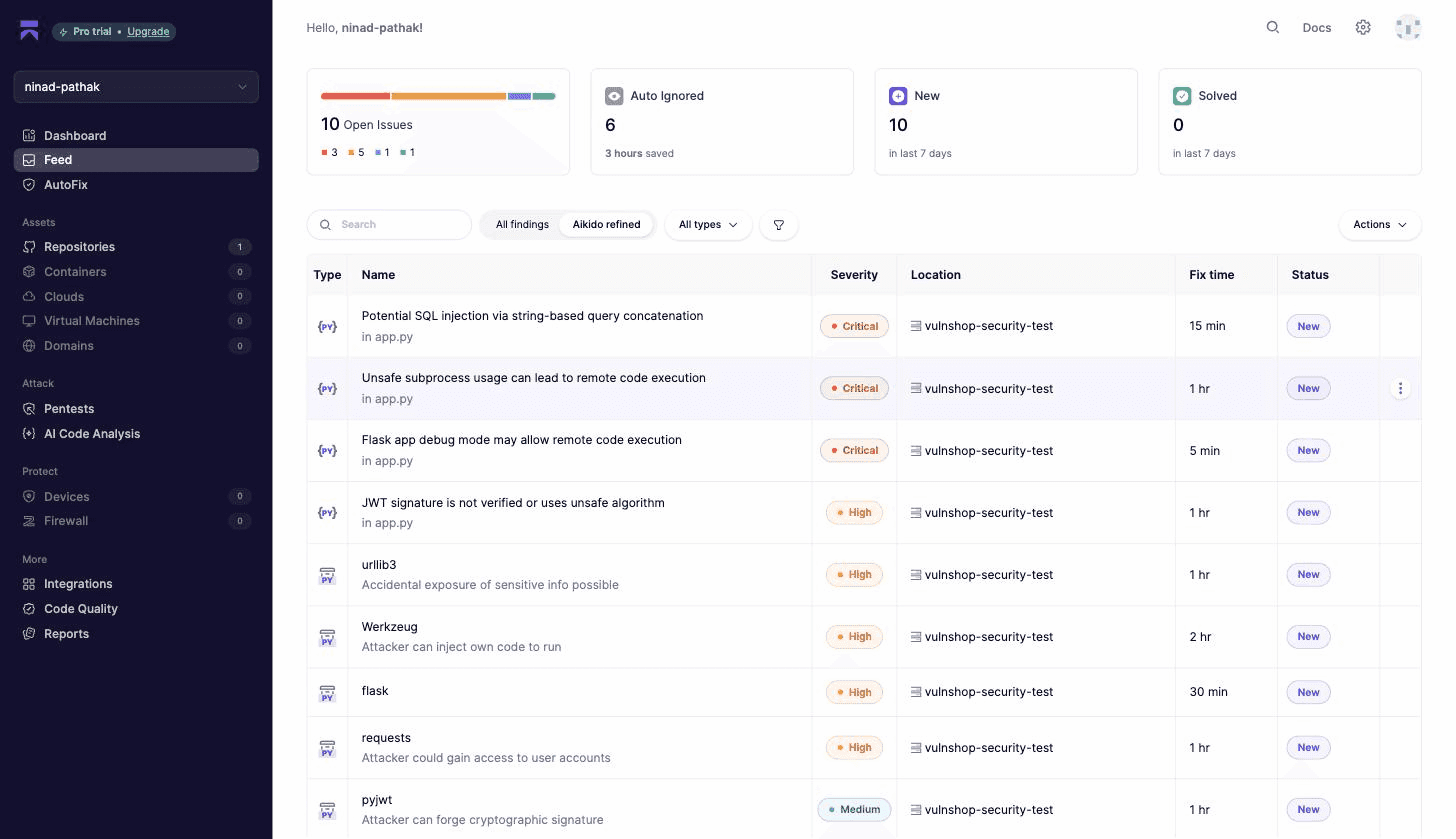The image size is (1456, 839).
Task: Click package icon for requests row
Action: tap(327, 747)
